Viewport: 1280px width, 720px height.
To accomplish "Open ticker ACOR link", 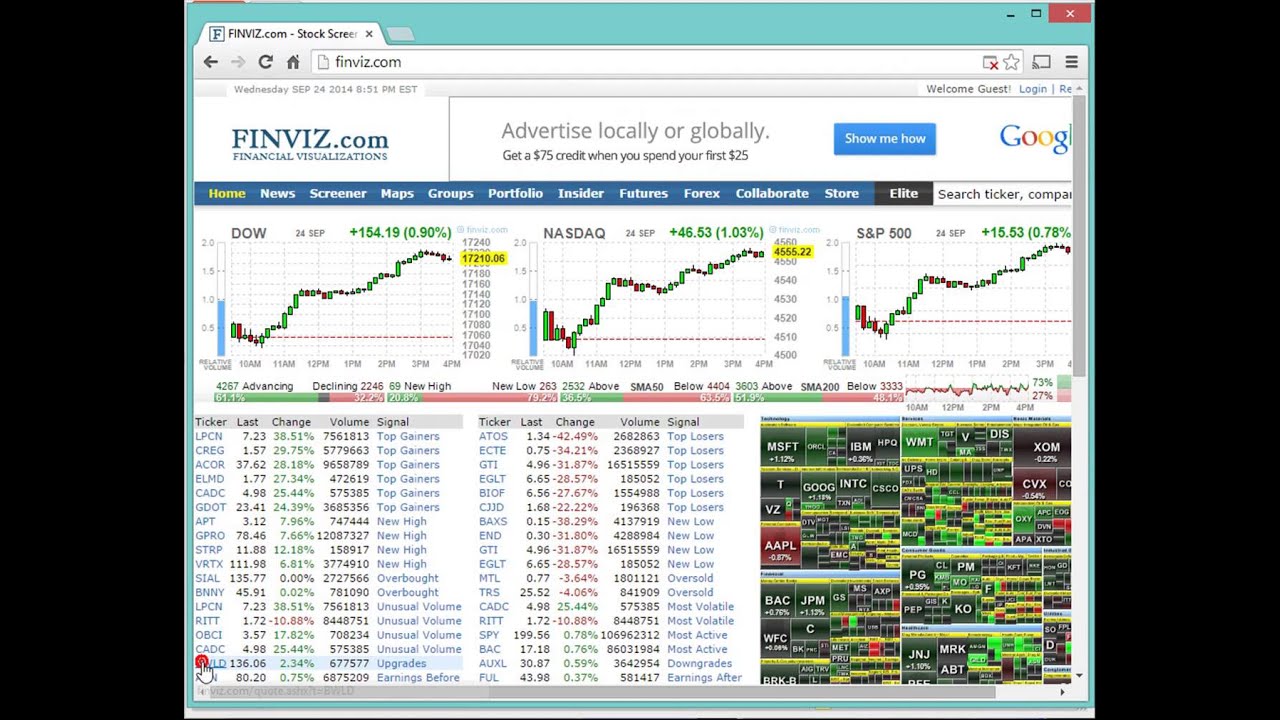I will (210, 464).
